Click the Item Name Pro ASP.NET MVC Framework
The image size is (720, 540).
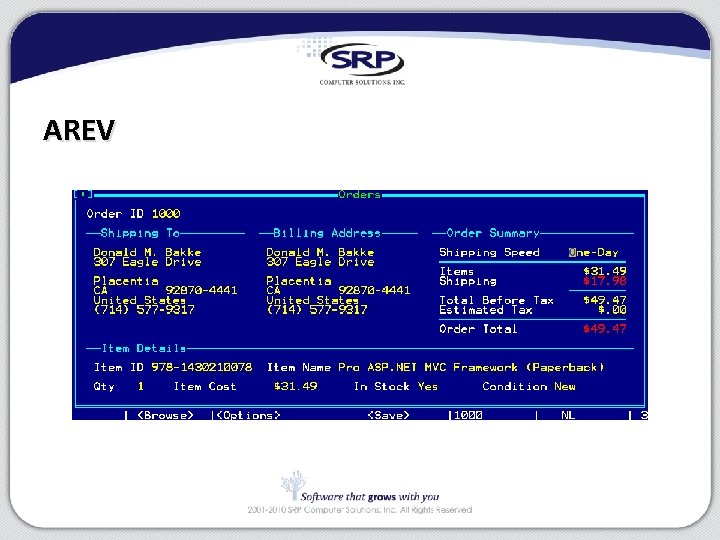pyautogui.click(x=471, y=367)
